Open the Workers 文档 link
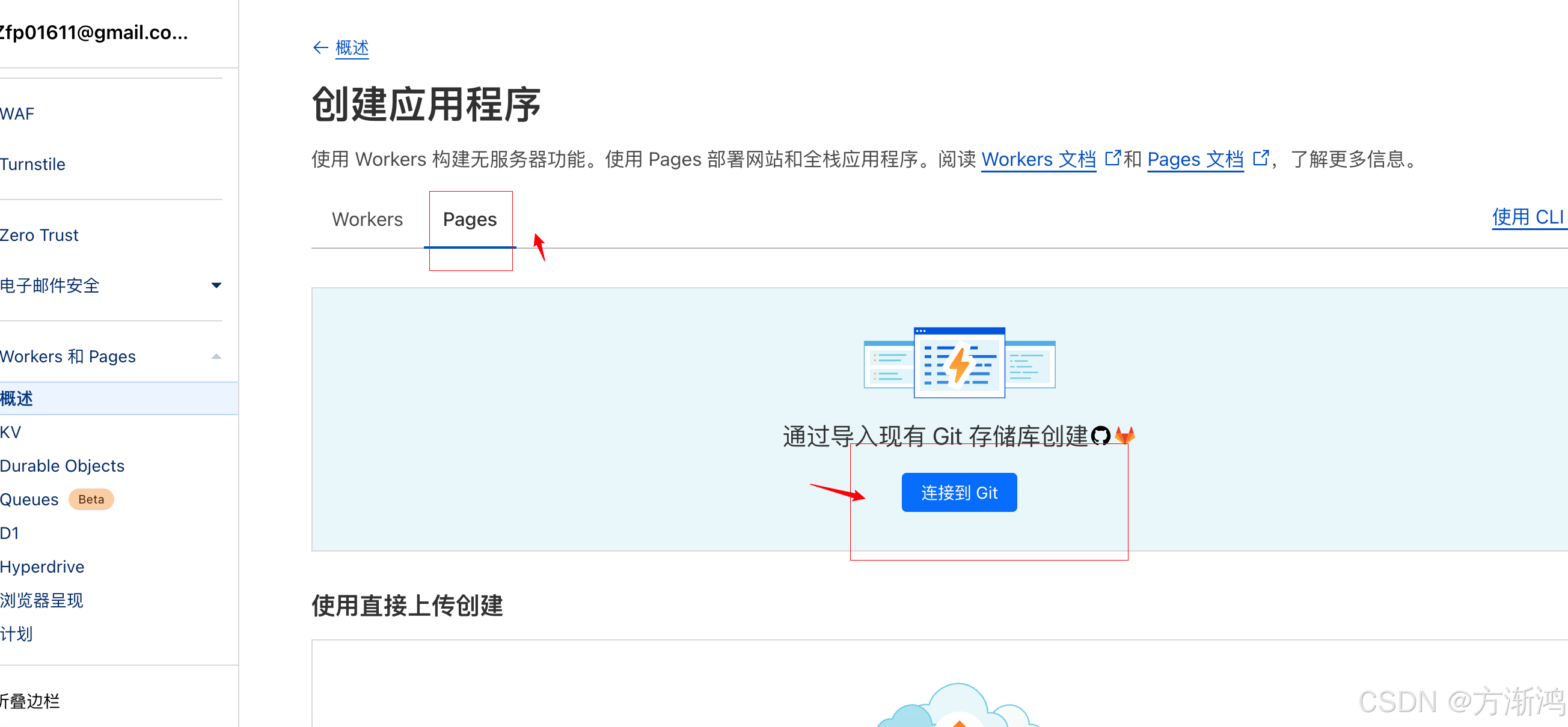Image resolution: width=1568 pixels, height=727 pixels. point(1038,159)
